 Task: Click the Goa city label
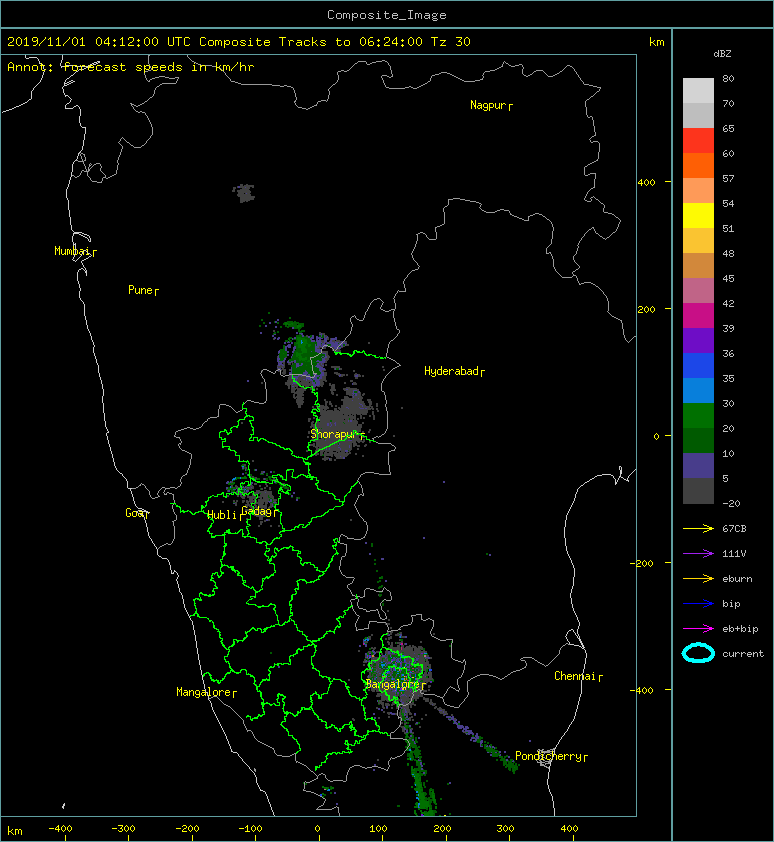point(134,513)
